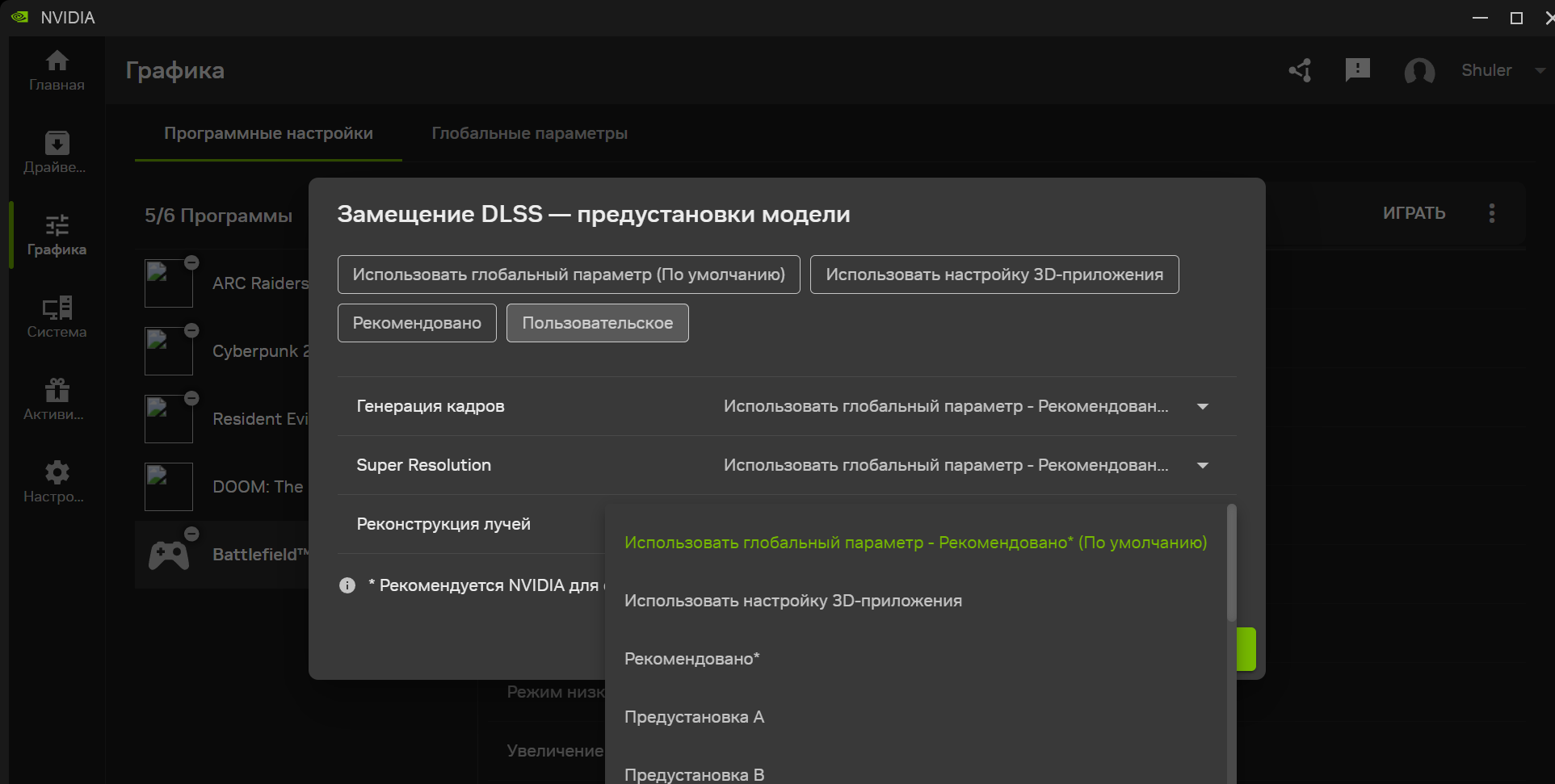Click the minus badge on Cyberpunk thumbnail

191,329
